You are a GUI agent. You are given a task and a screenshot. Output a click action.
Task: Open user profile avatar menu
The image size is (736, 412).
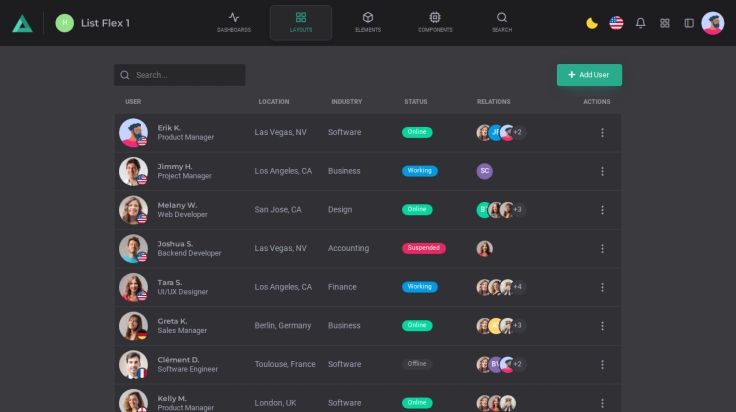pos(713,23)
